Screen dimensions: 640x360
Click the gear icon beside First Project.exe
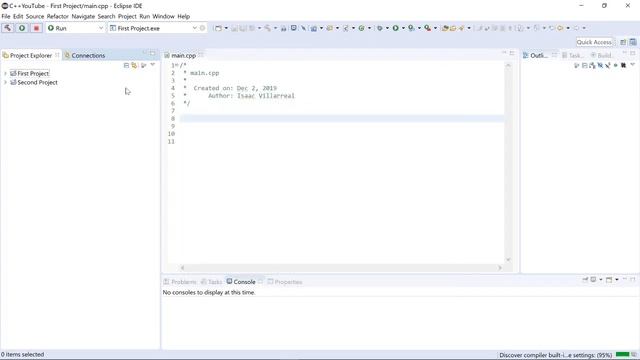click(x=202, y=28)
